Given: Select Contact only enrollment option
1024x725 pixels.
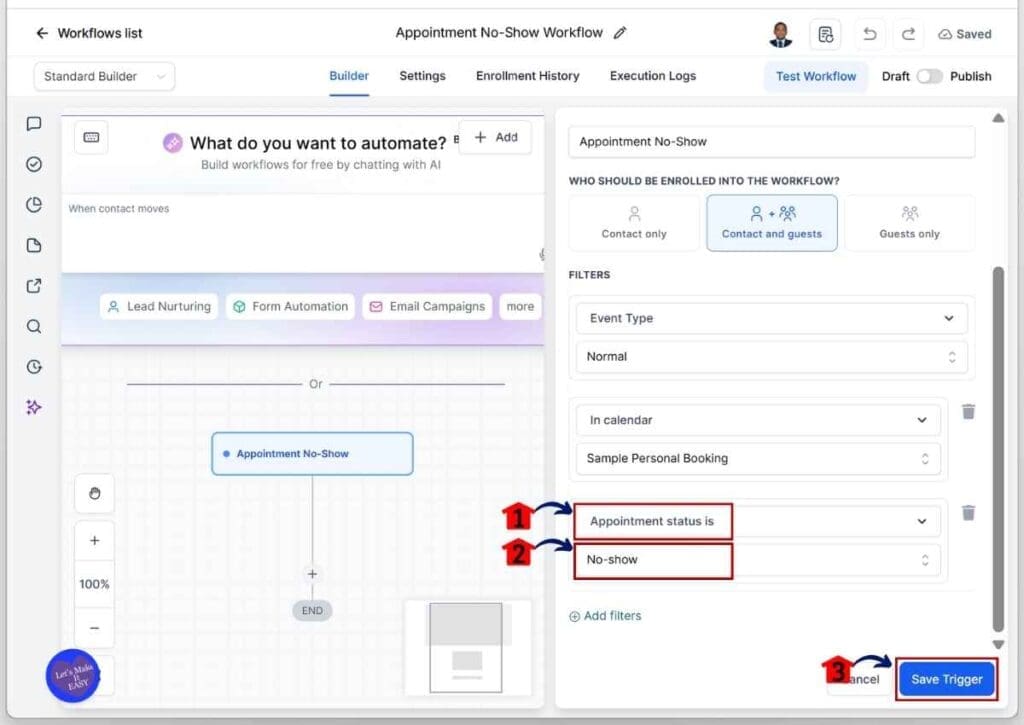Looking at the screenshot, I should pos(634,223).
